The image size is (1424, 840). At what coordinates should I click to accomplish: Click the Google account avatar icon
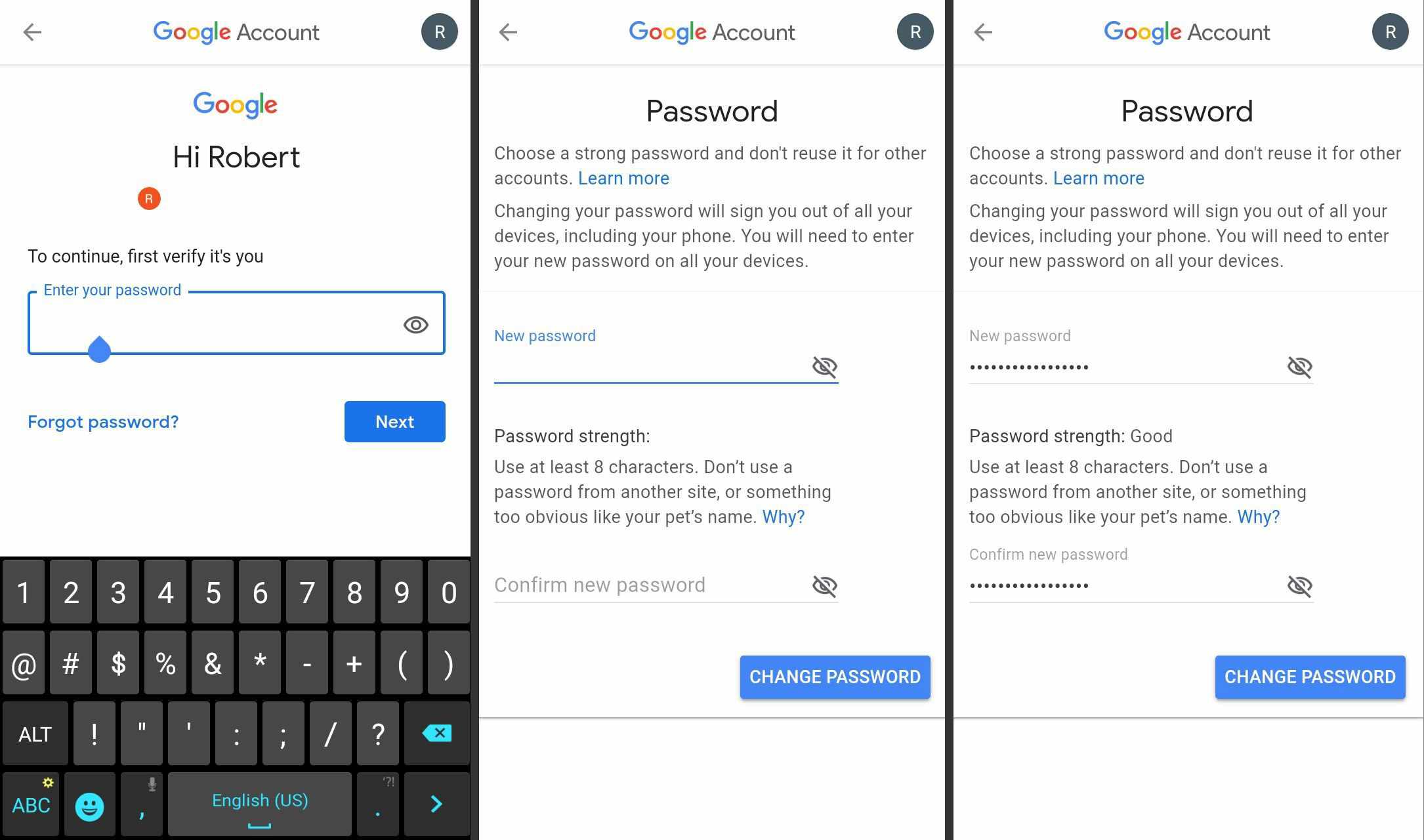pyautogui.click(x=438, y=32)
